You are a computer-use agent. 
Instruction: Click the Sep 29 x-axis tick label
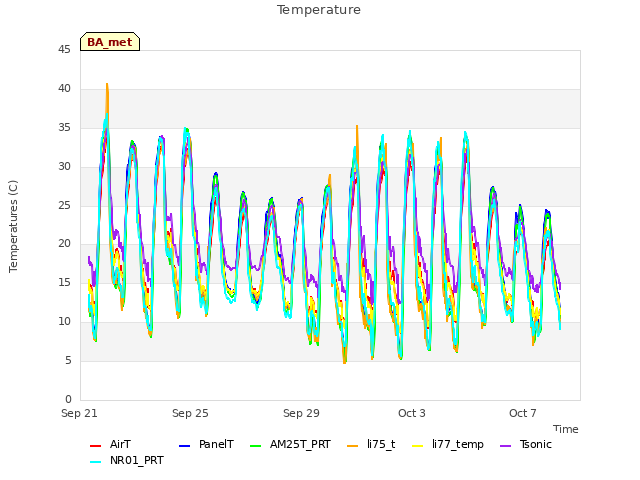tap(301, 413)
